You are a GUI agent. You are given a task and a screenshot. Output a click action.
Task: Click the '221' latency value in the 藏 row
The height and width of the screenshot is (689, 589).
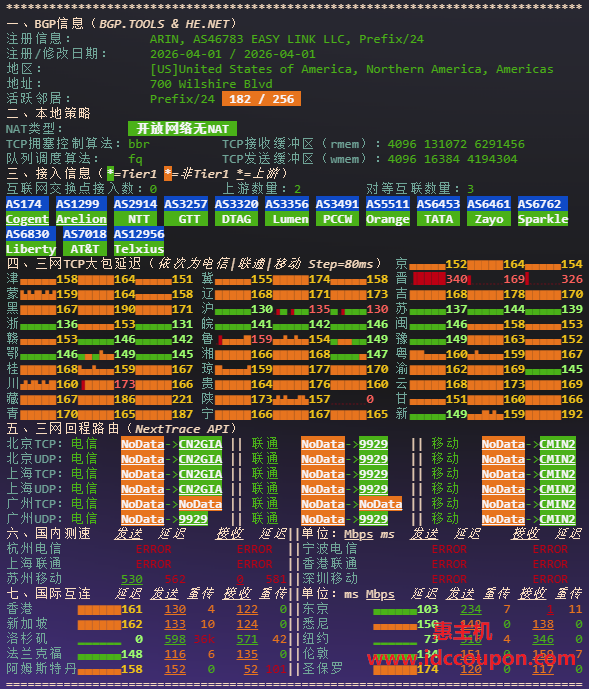click(x=182, y=399)
